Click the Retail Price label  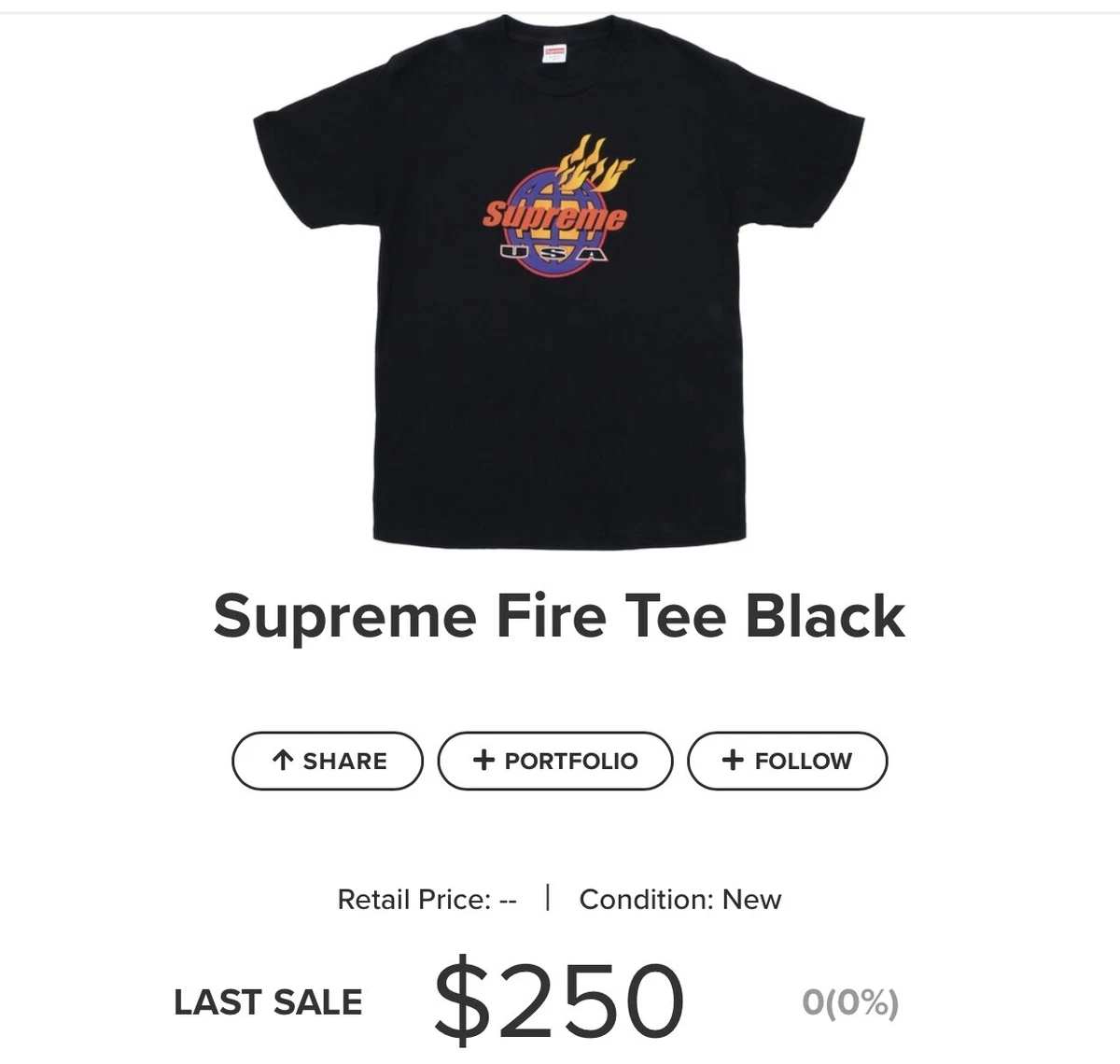pos(427,900)
